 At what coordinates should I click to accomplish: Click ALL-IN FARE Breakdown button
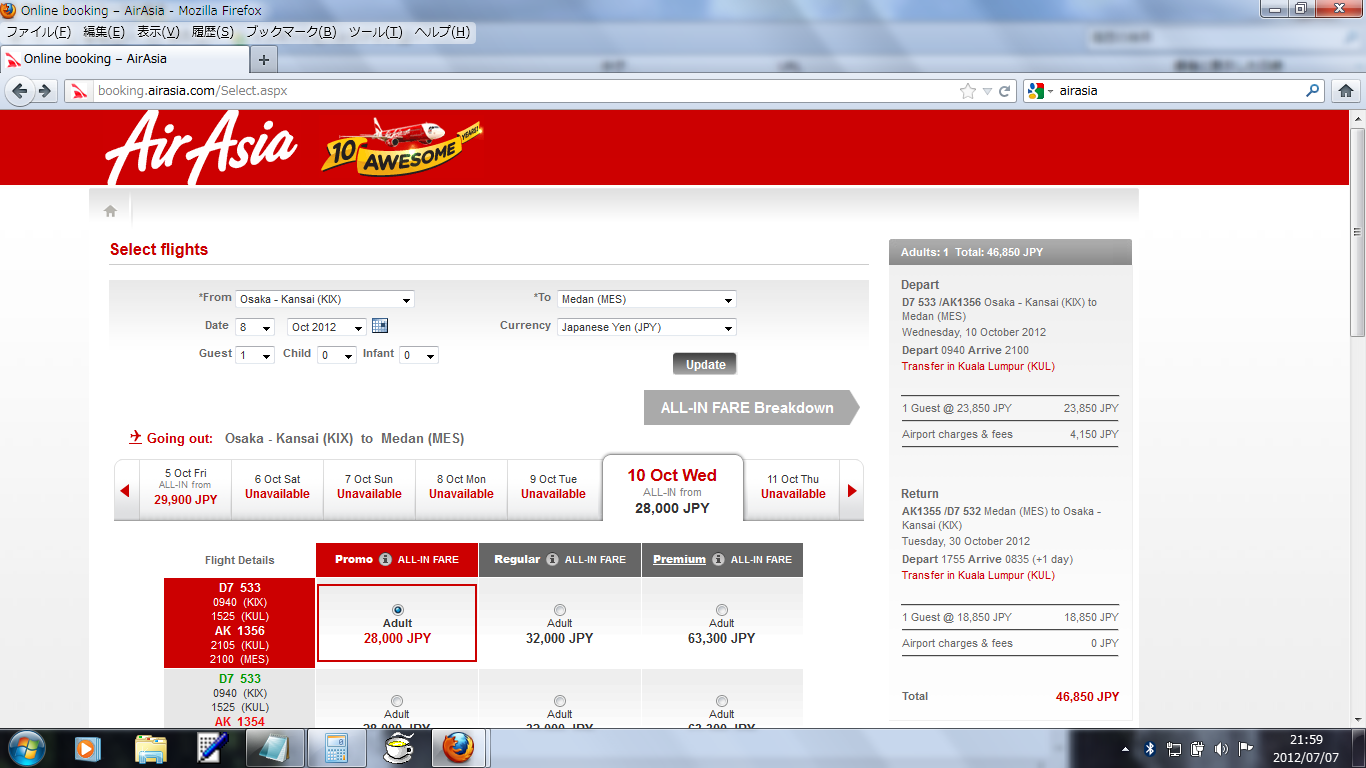[751, 408]
